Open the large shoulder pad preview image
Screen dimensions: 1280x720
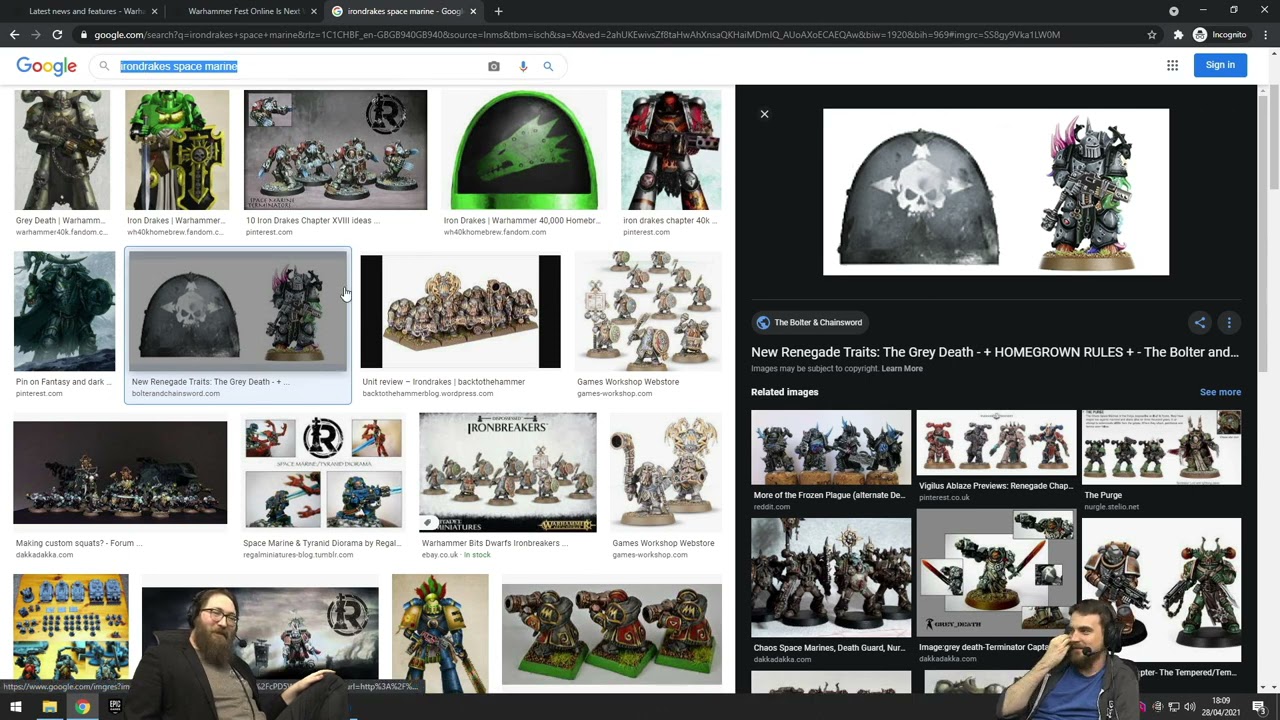[996, 192]
